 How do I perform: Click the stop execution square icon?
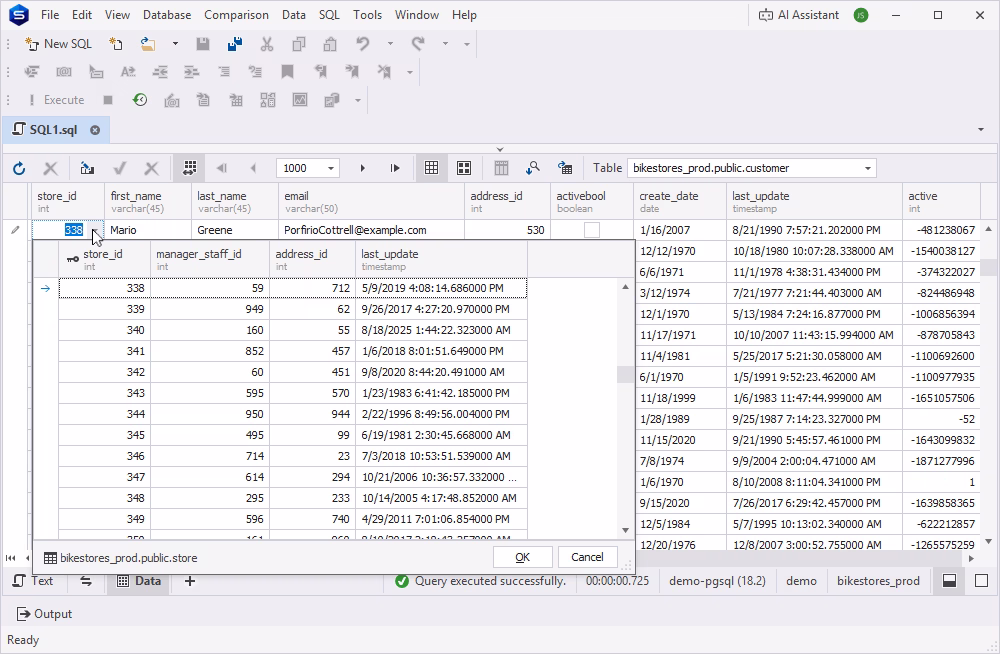108,100
